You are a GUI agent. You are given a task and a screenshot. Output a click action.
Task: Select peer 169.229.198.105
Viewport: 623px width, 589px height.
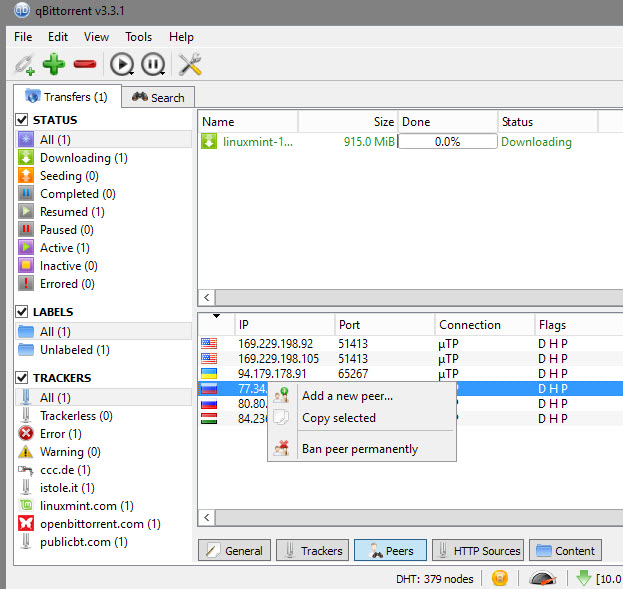[x=410, y=358]
